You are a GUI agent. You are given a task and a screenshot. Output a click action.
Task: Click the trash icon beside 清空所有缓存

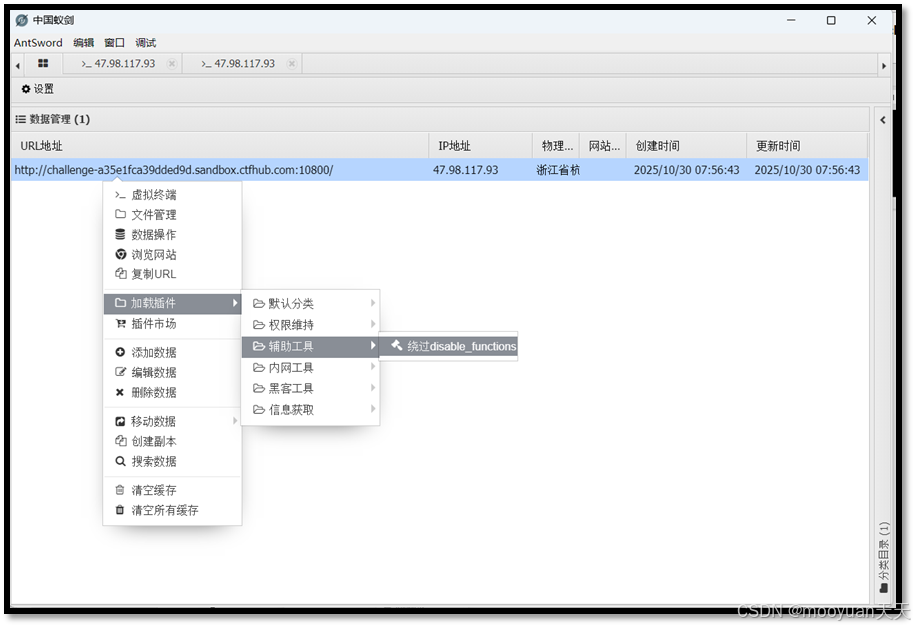pos(120,510)
